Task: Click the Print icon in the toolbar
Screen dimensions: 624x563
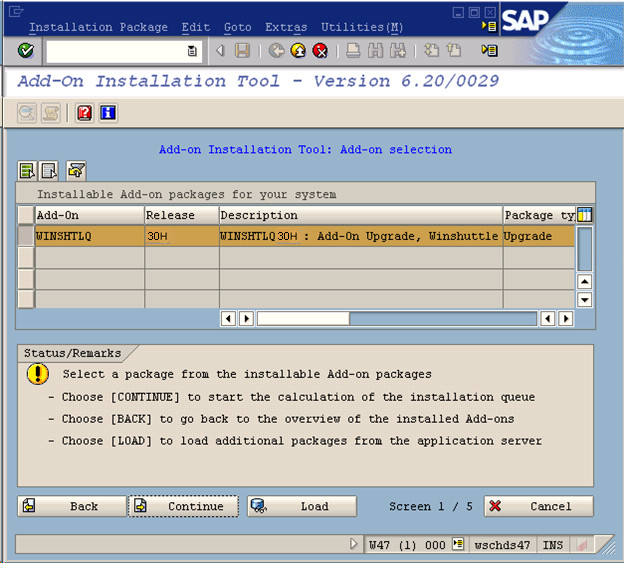Action: click(353, 51)
